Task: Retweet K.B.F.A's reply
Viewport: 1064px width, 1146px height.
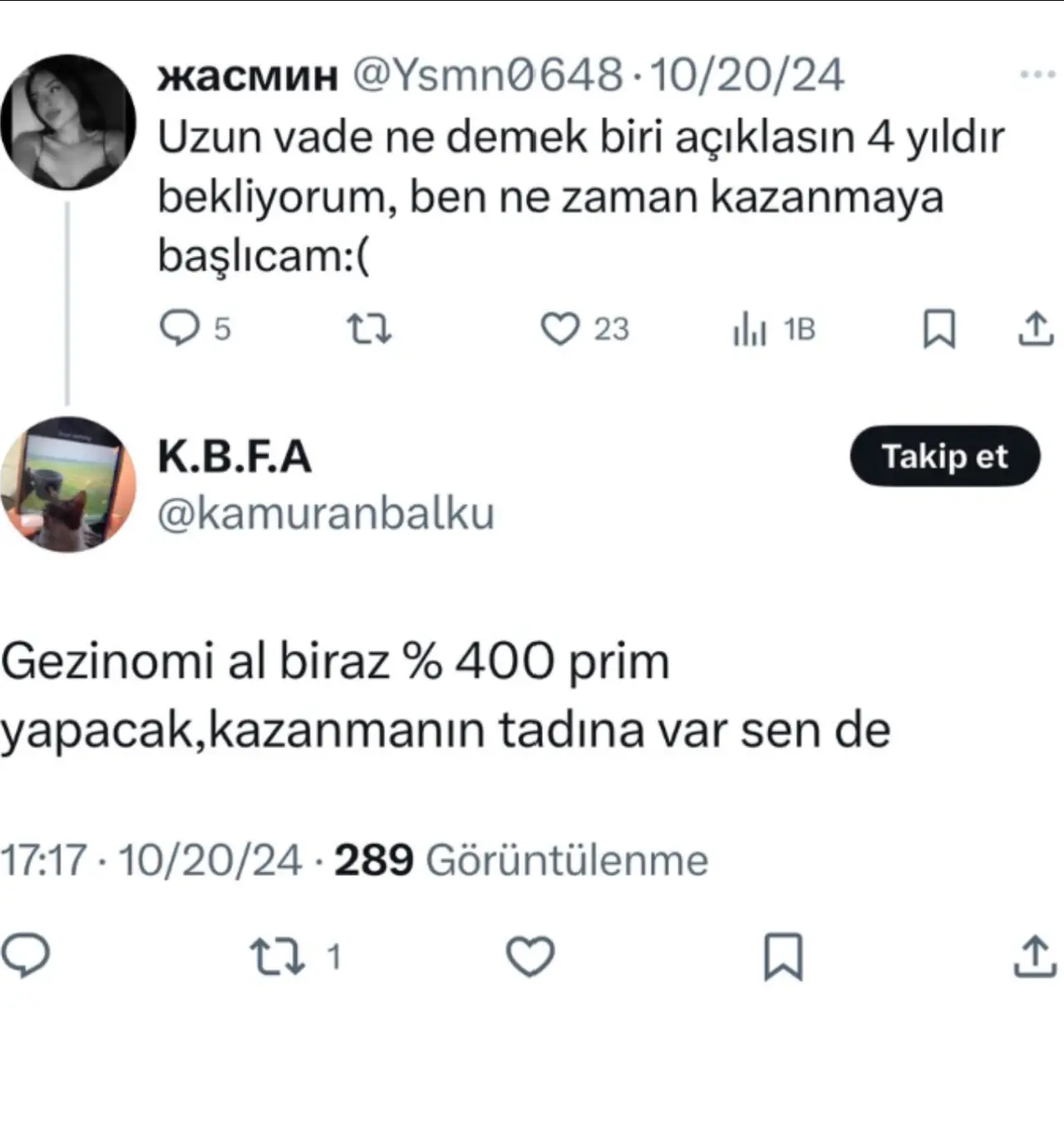Action: [x=278, y=957]
